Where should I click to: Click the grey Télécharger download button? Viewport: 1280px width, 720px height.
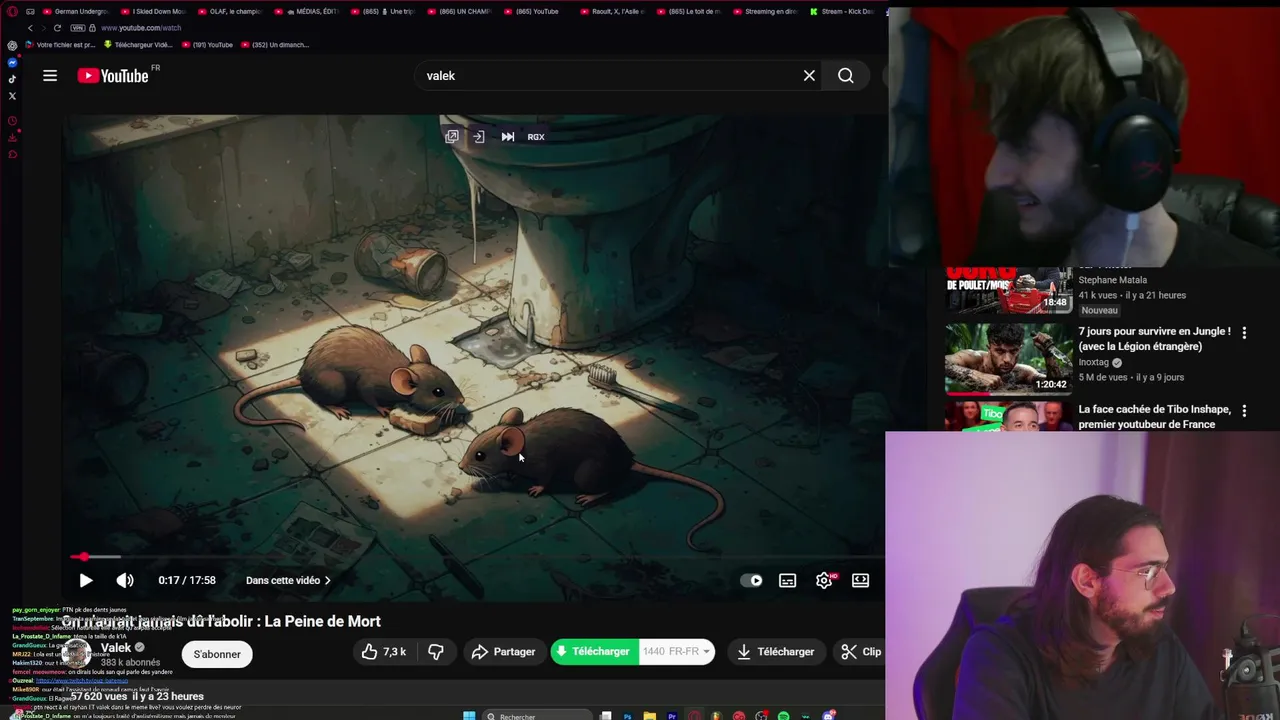pyautogui.click(x=776, y=652)
